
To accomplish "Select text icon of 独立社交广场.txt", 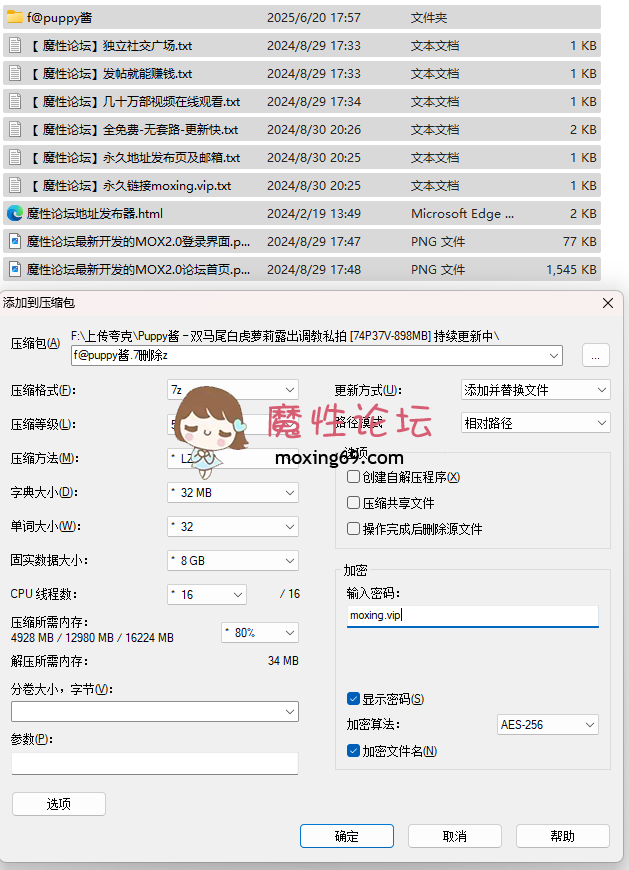I will 15,45.
